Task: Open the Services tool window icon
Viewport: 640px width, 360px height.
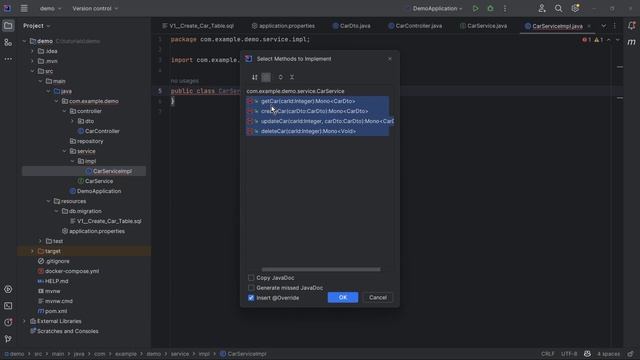Action: click(8, 289)
